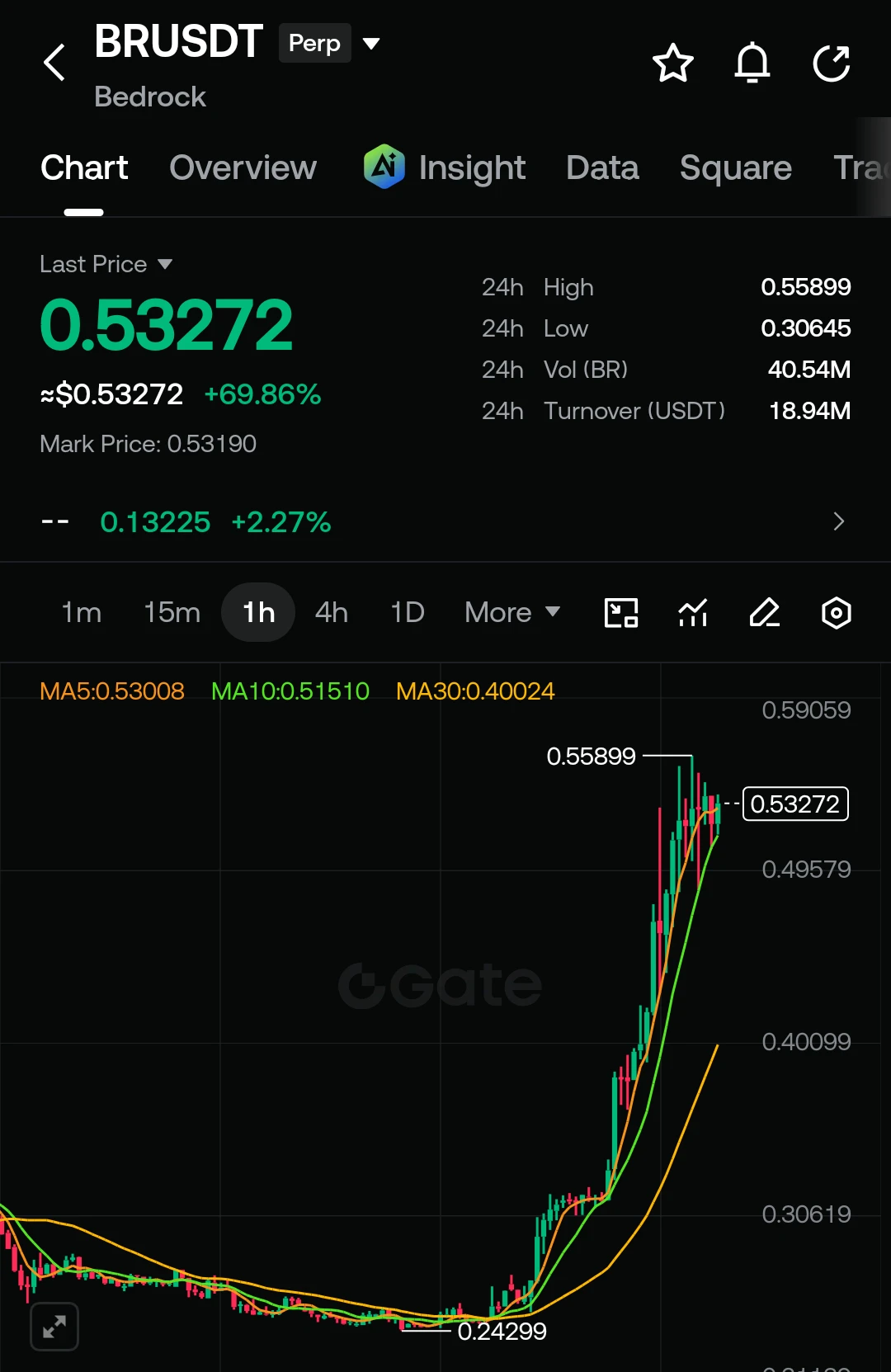Open the Square tab

tap(736, 167)
